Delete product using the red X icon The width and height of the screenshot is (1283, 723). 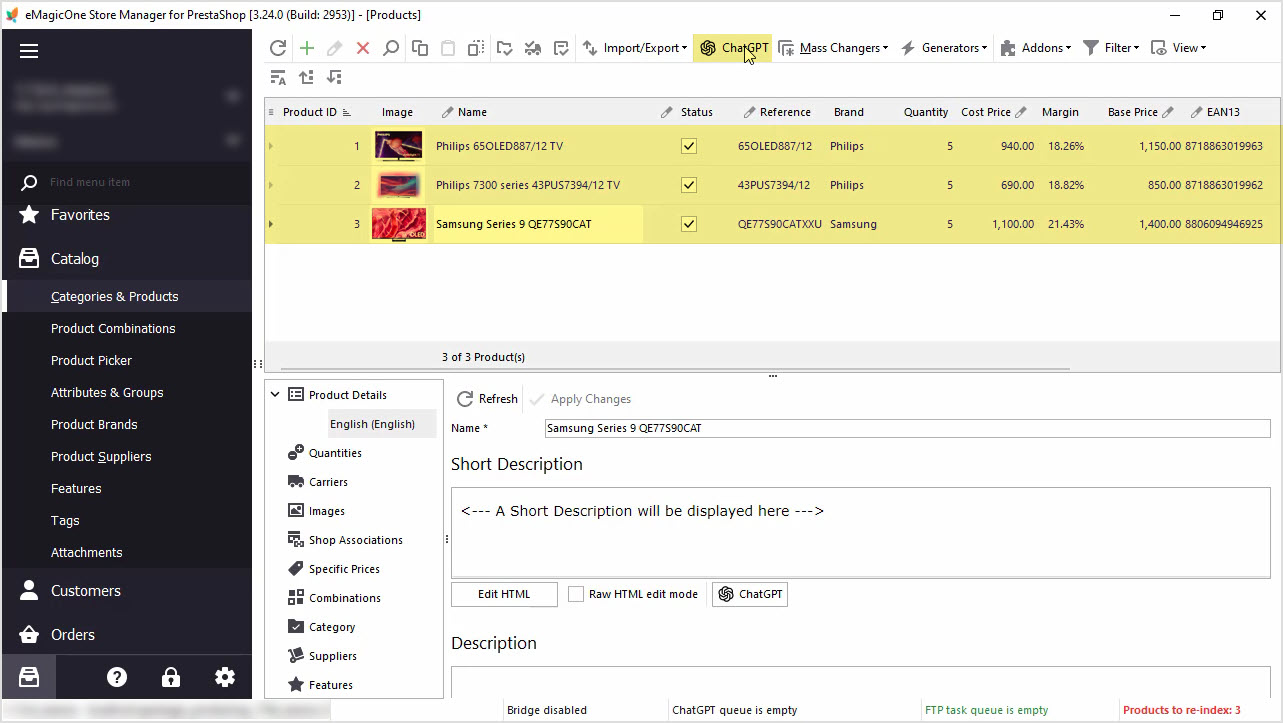(x=363, y=48)
